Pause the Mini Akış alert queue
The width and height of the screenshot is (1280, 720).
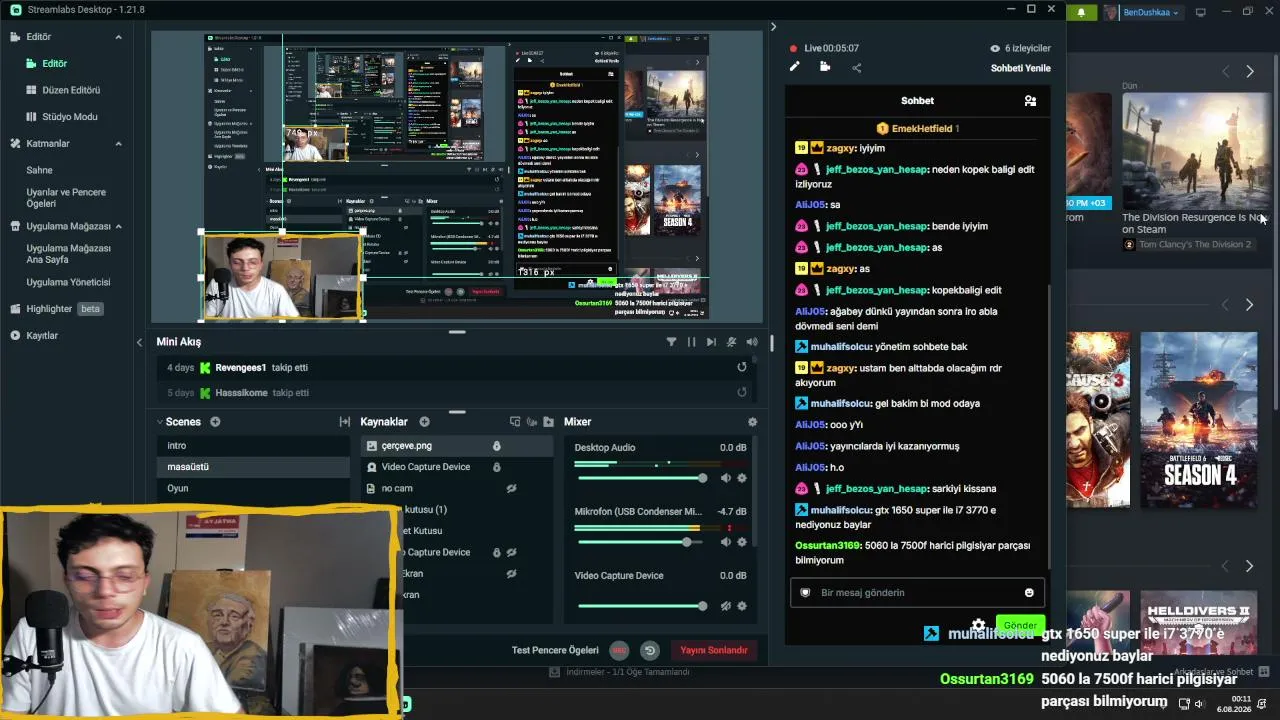click(x=691, y=342)
